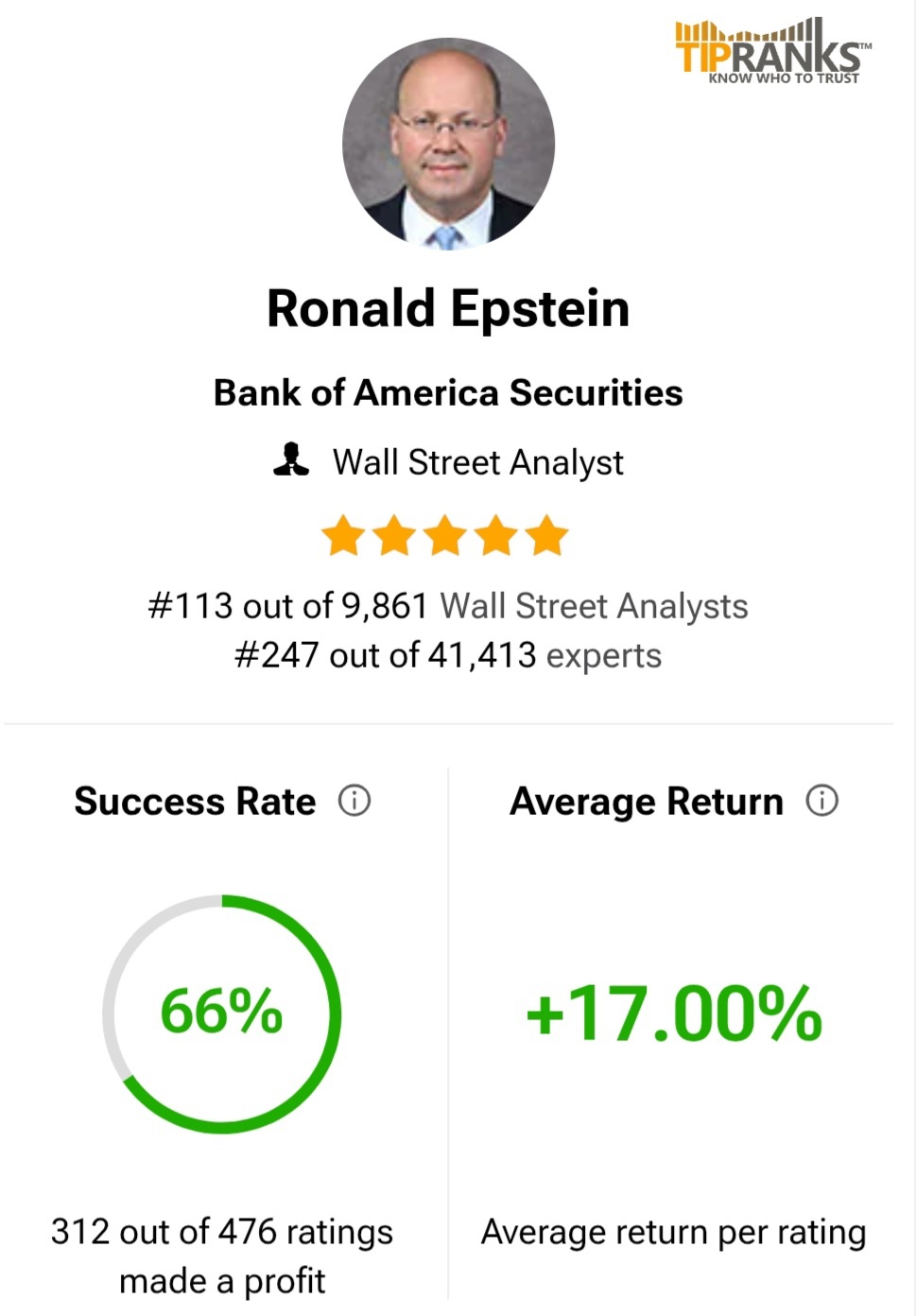The height and width of the screenshot is (1316, 916).
Task: Open the experts ranking link
Action: point(604,655)
